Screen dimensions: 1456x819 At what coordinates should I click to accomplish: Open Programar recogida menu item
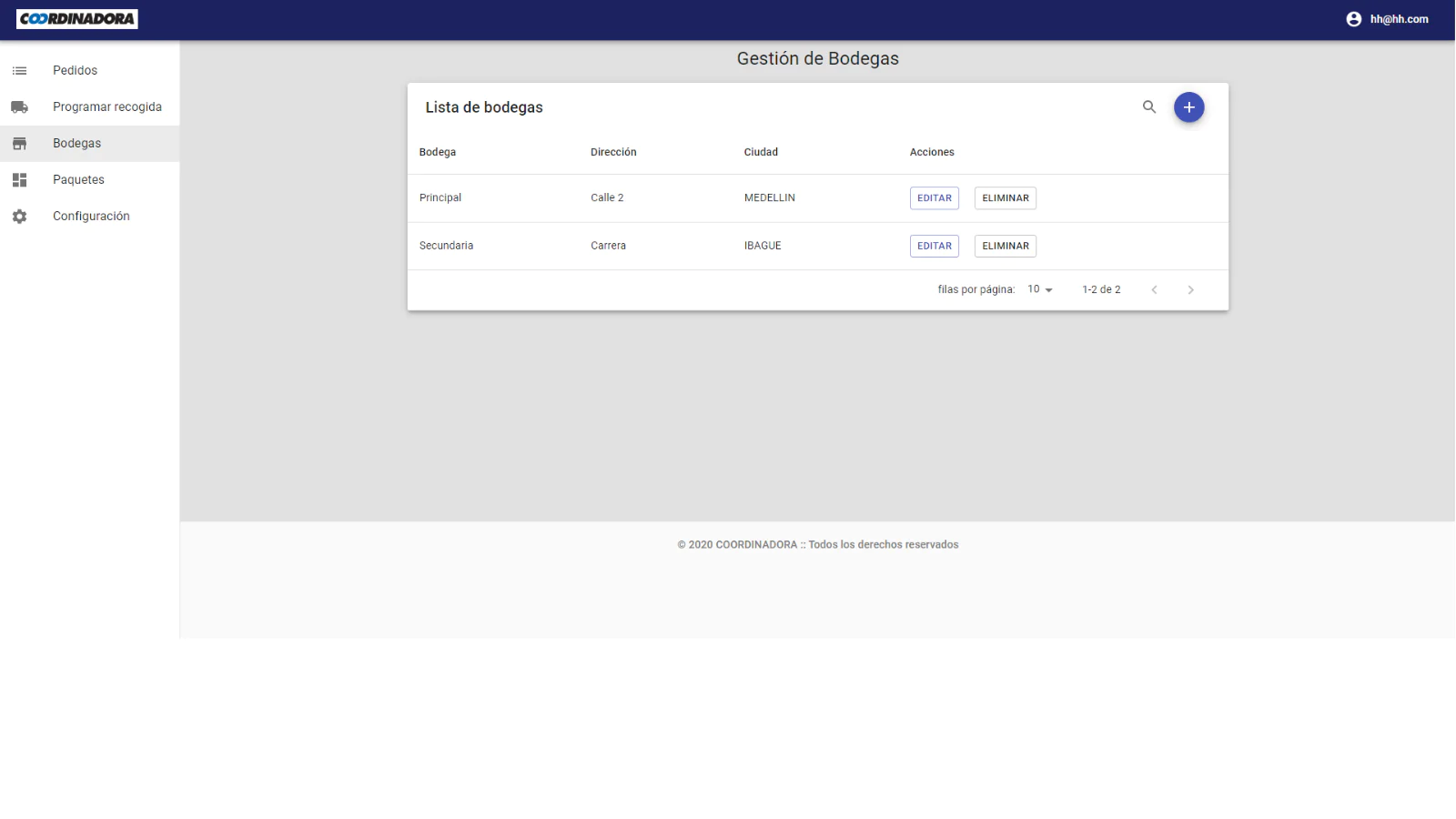coord(106,107)
